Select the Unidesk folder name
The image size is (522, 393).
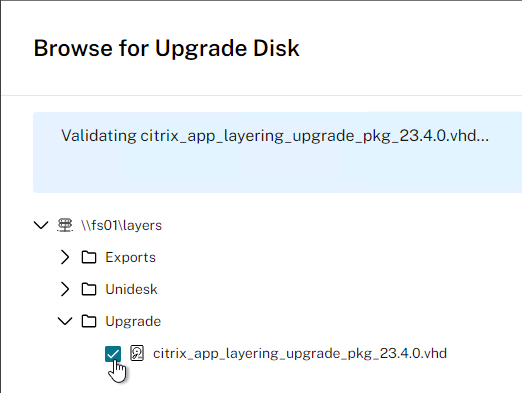coord(131,289)
